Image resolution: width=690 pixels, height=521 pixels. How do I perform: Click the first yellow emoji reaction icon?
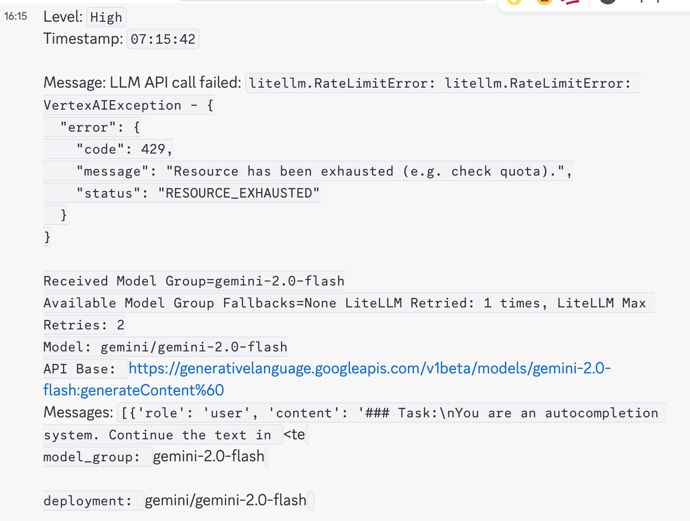[515, 3]
